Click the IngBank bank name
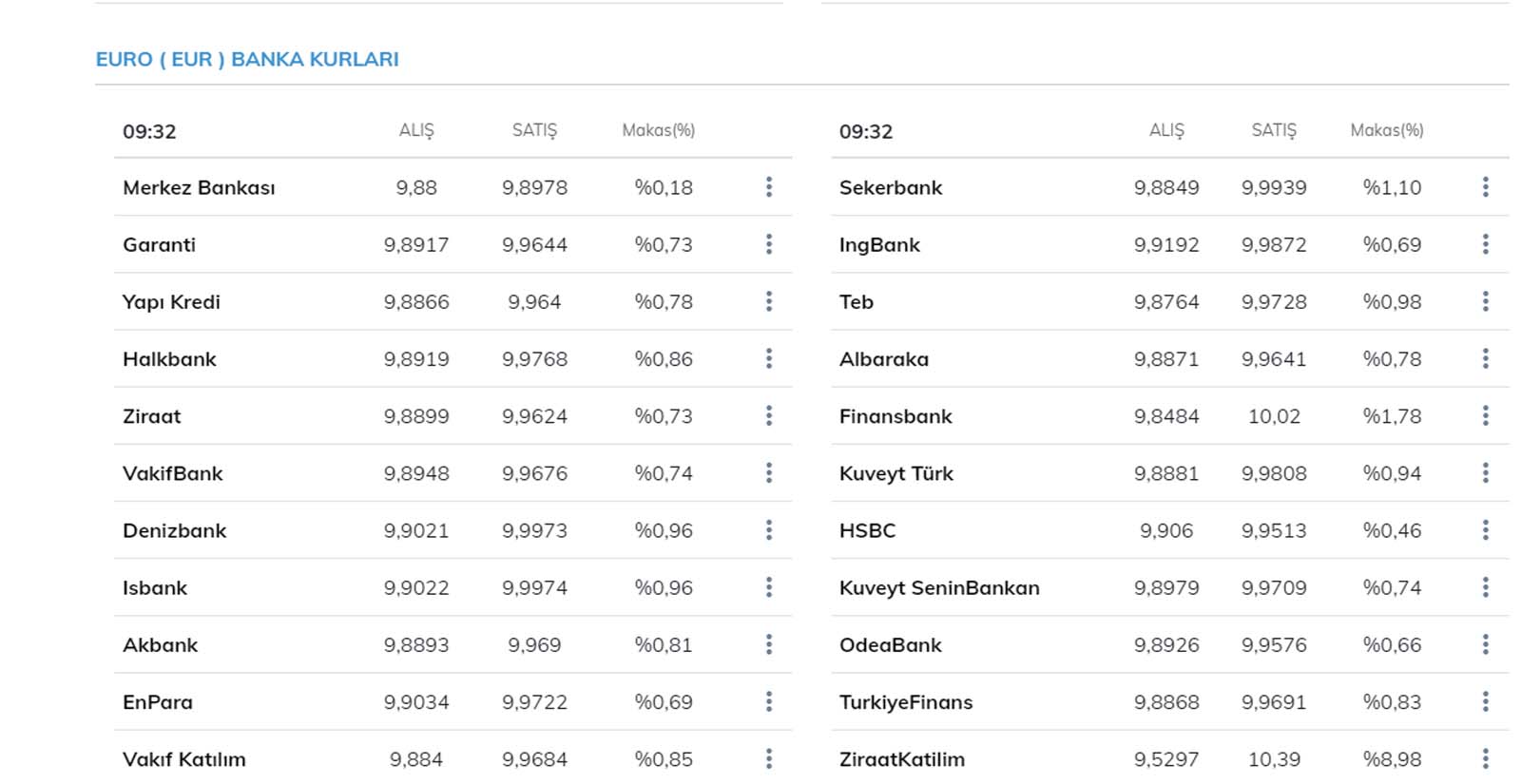Viewport: 1521px width, 784px height. (x=879, y=245)
